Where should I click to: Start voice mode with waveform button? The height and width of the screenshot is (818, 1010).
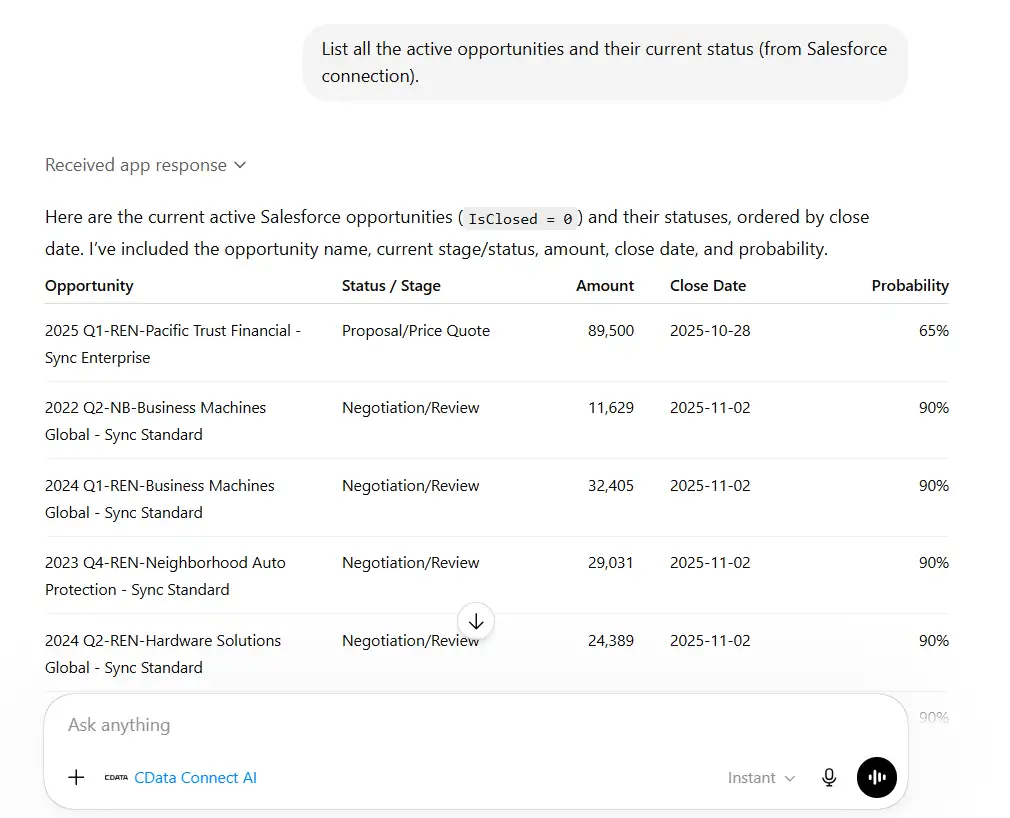876,777
